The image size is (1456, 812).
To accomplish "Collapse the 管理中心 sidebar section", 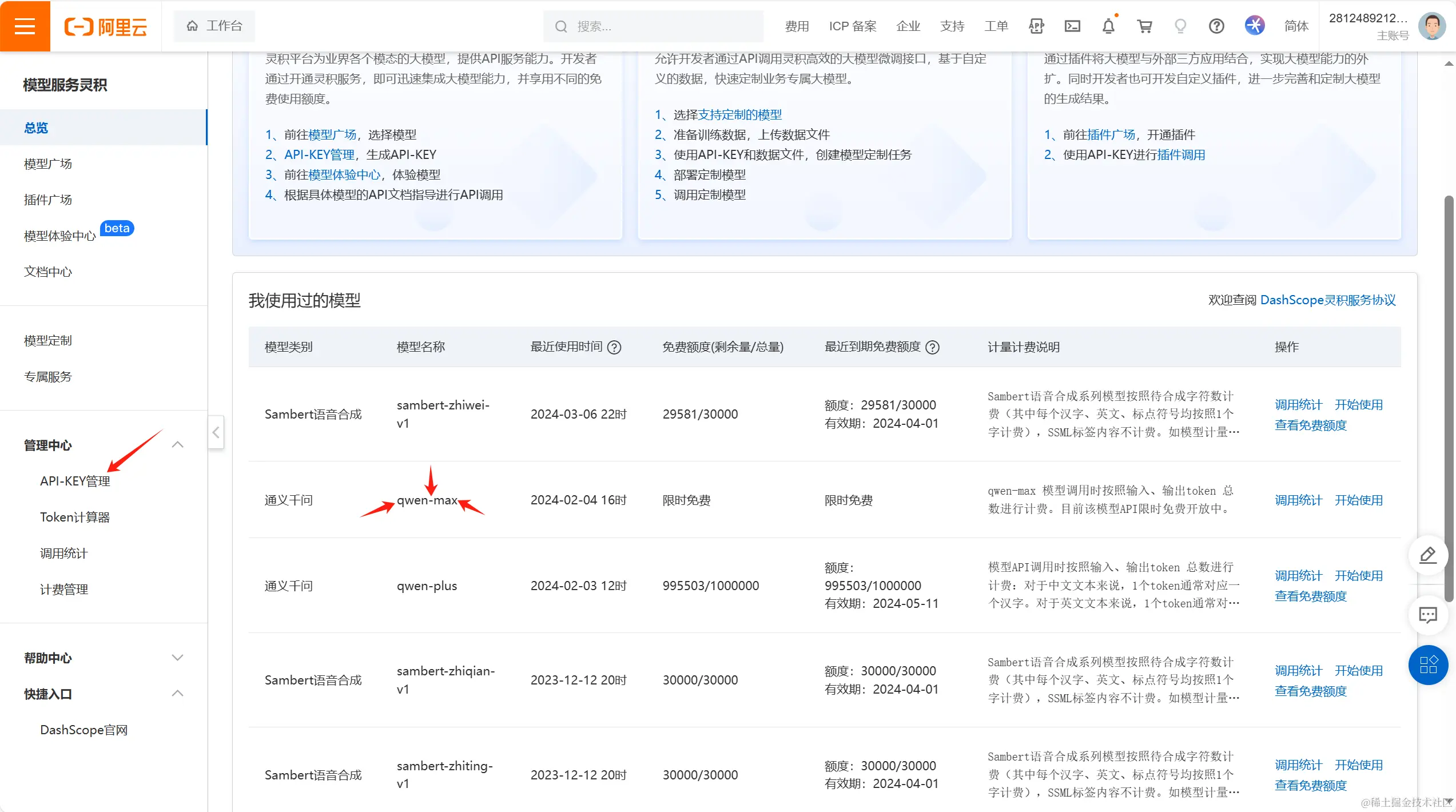I will 177,444.
